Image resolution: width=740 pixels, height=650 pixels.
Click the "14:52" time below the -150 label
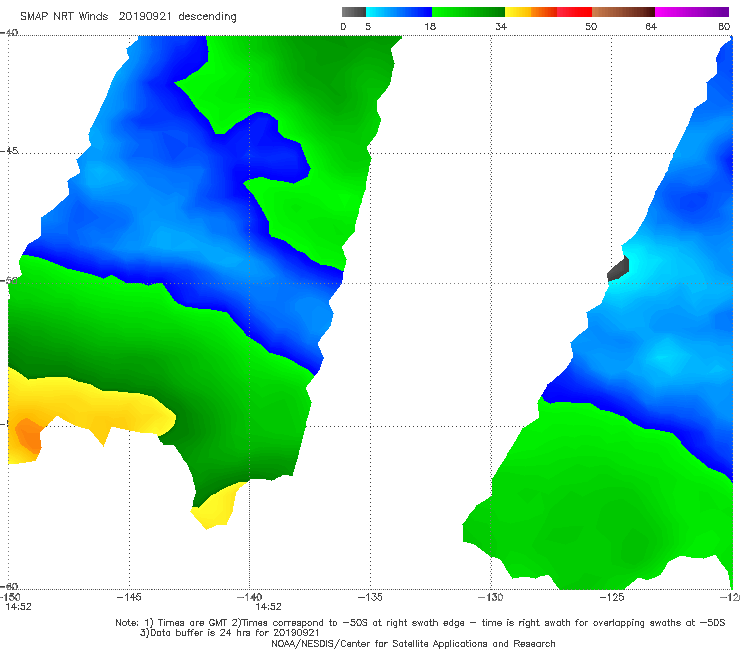[18, 607]
